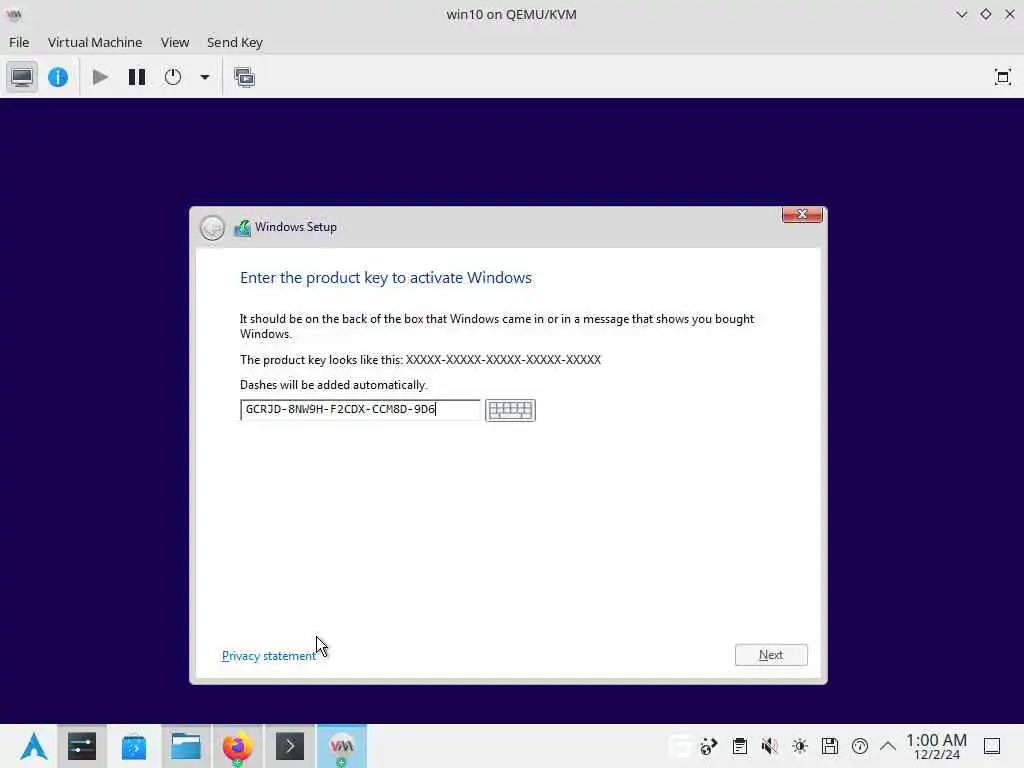Close the Windows Setup dialog
This screenshot has width=1024, height=768.
802,214
